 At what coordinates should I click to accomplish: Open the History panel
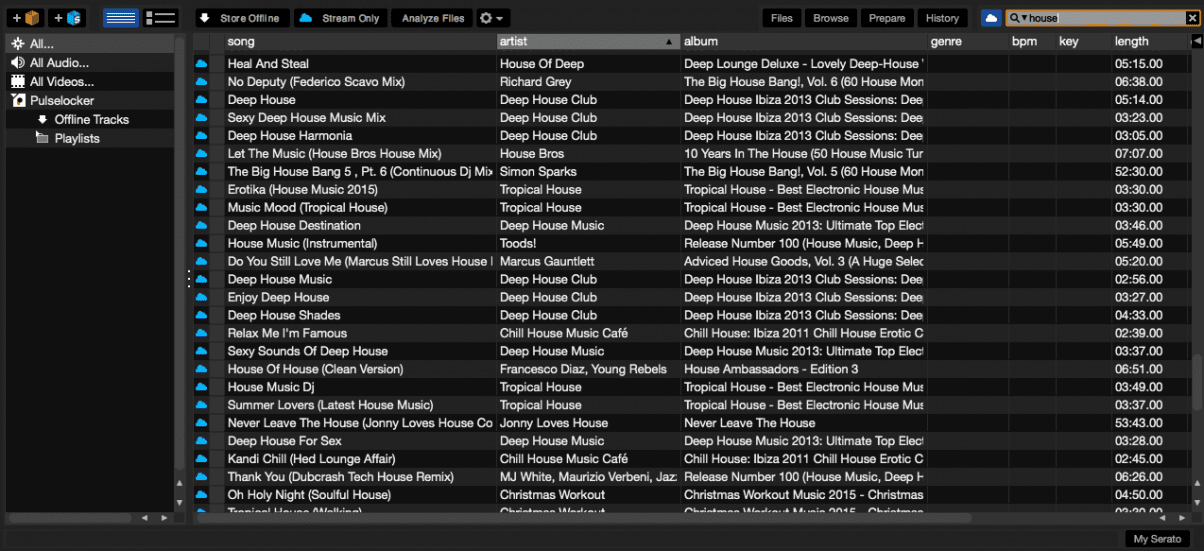[942, 18]
